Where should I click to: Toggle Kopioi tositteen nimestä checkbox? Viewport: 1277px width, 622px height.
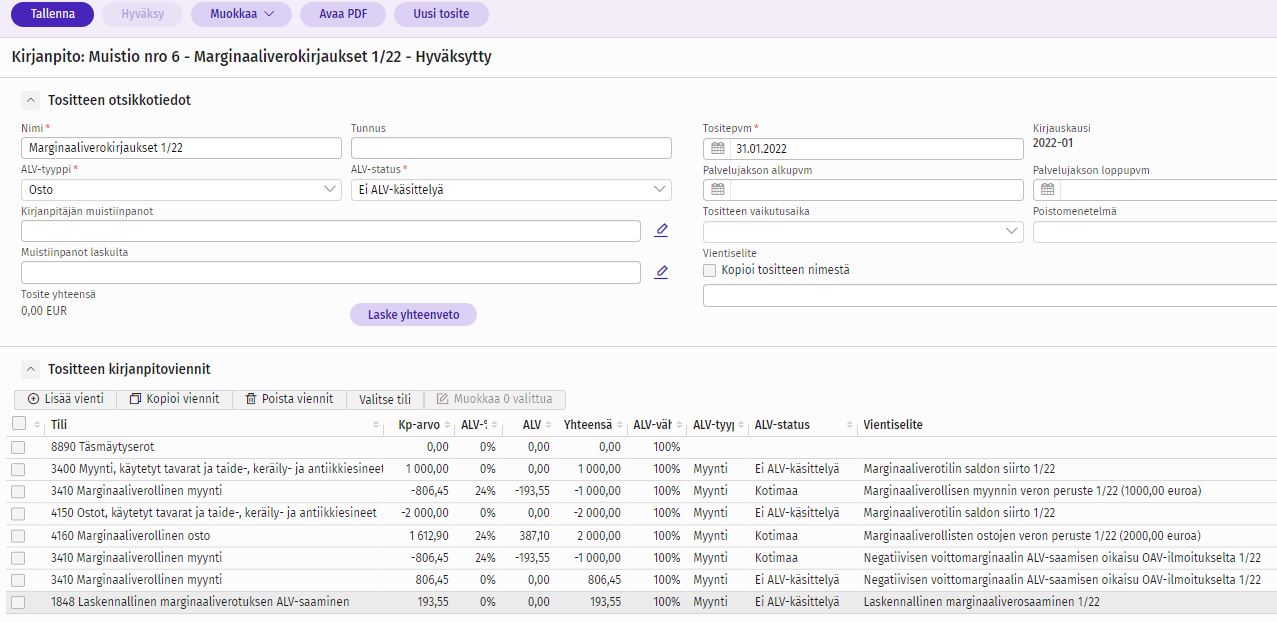(x=710, y=270)
